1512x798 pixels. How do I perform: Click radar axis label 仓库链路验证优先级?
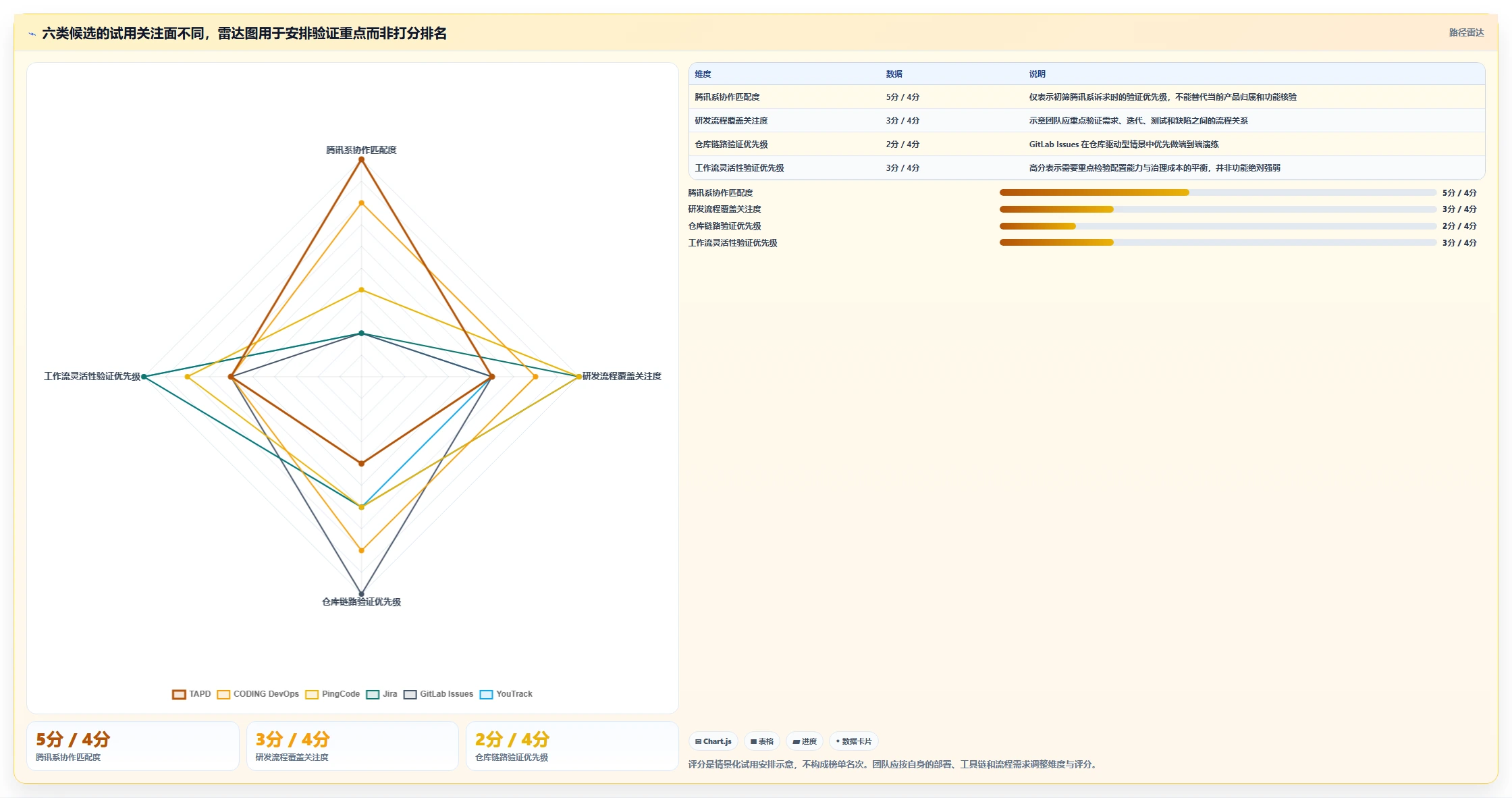coord(361,602)
